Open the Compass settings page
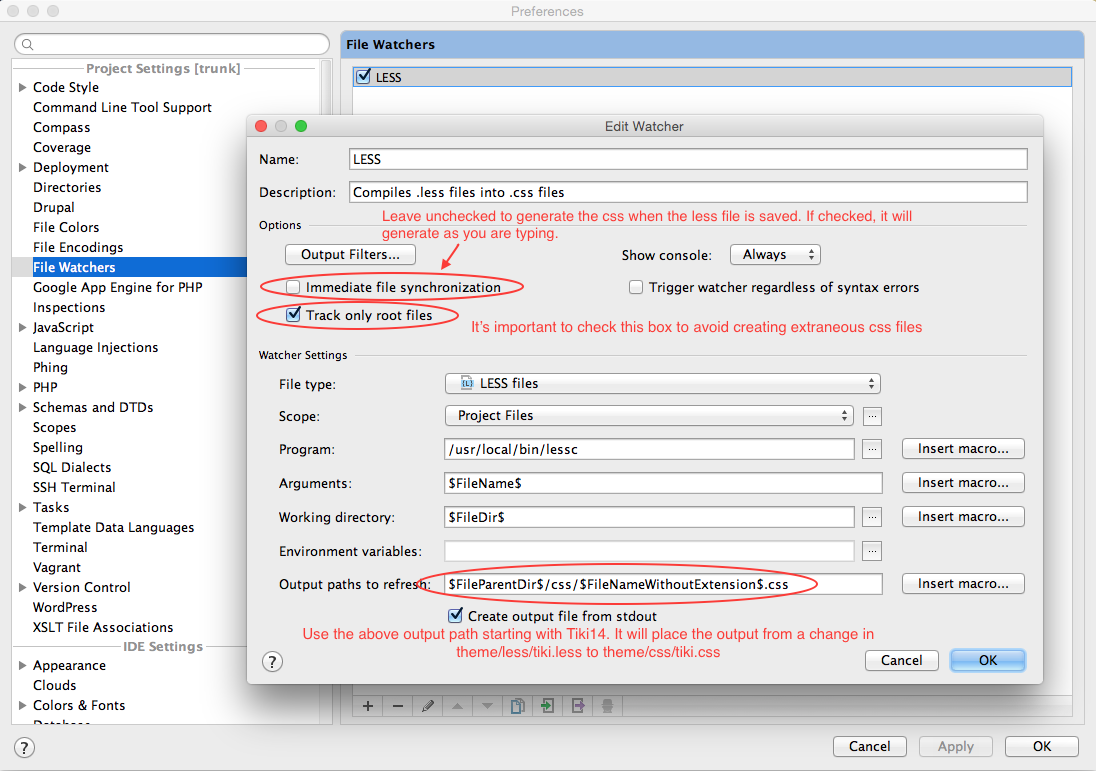The height and width of the screenshot is (771, 1096). (62, 127)
